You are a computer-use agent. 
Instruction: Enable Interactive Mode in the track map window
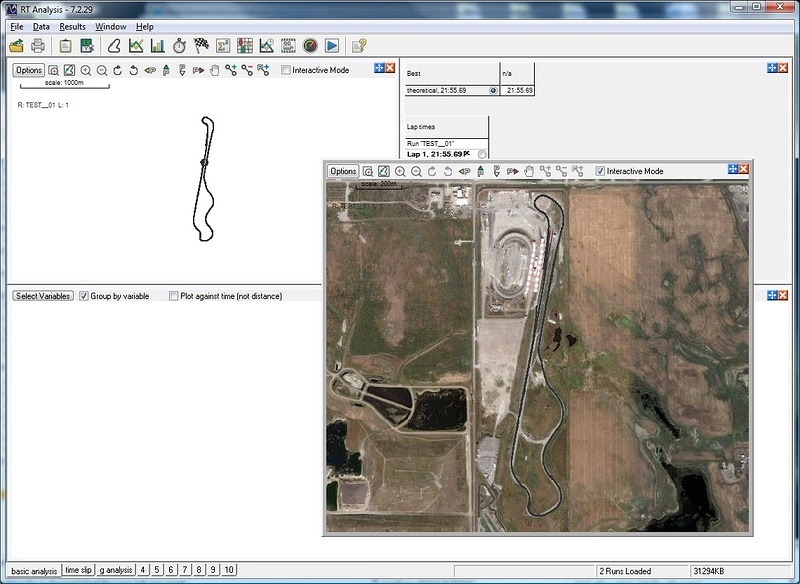pos(285,71)
